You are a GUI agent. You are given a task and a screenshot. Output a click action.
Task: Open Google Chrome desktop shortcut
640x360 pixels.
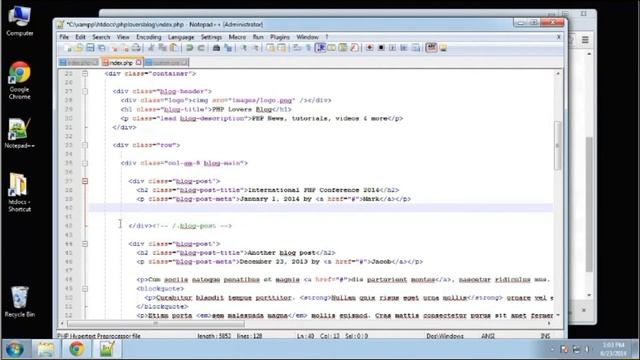click(x=19, y=80)
